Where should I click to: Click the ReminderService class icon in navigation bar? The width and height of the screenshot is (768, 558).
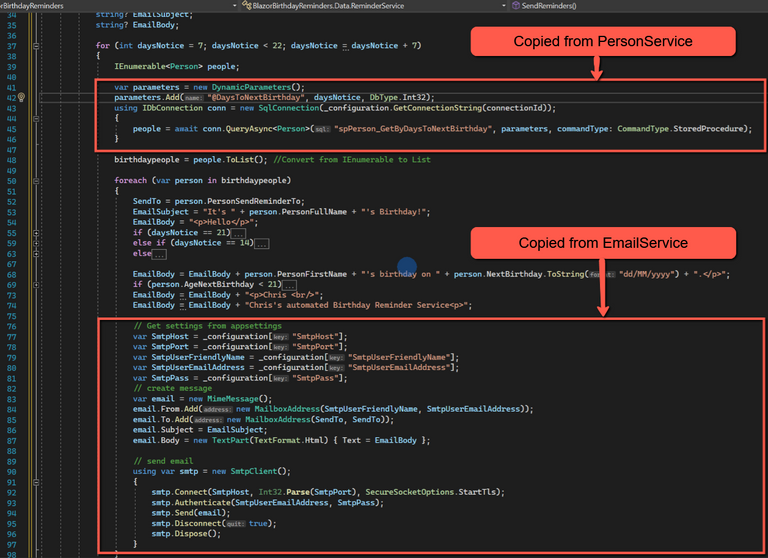coord(245,5)
